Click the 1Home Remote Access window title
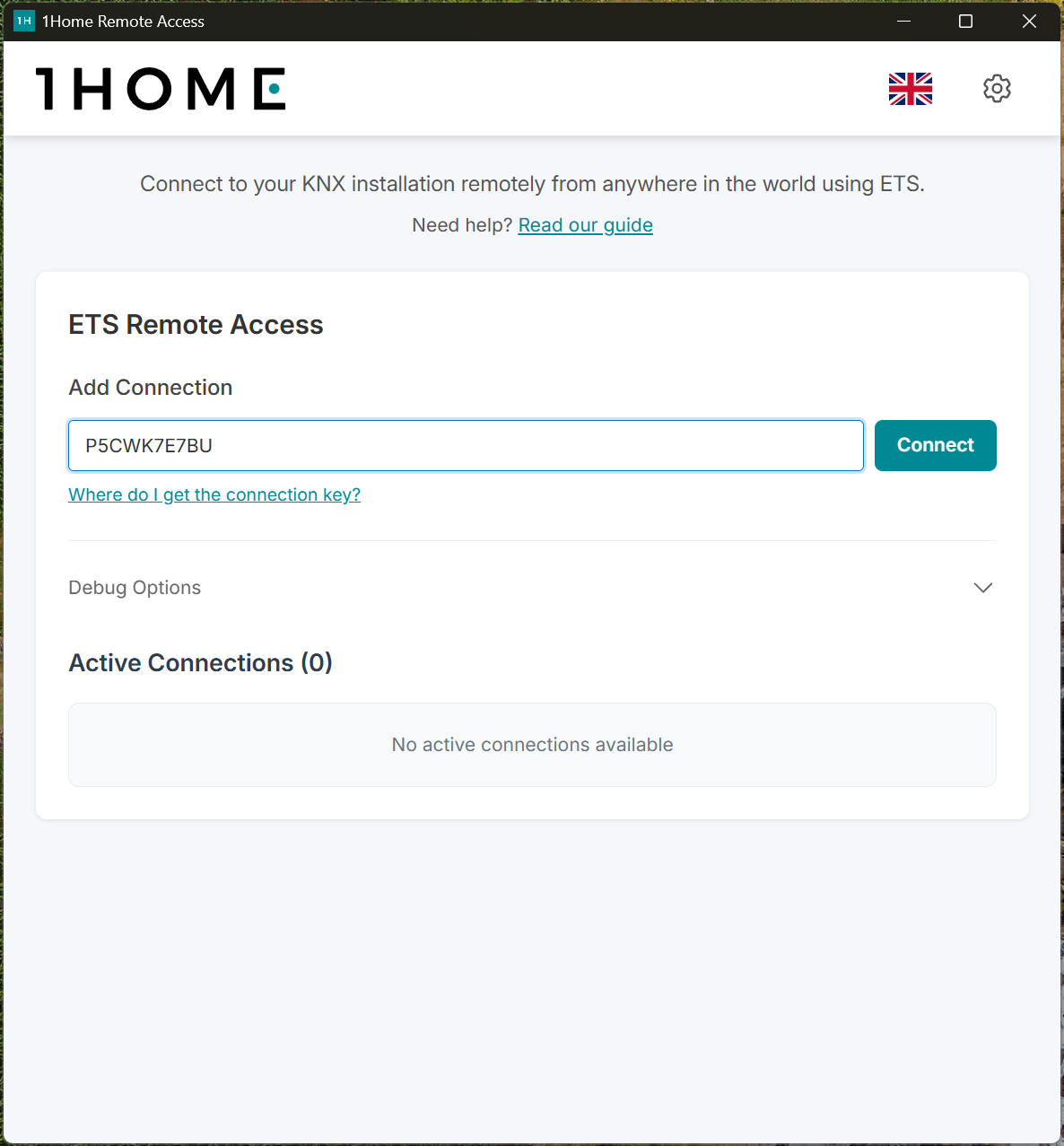1064x1146 pixels. 123,21
